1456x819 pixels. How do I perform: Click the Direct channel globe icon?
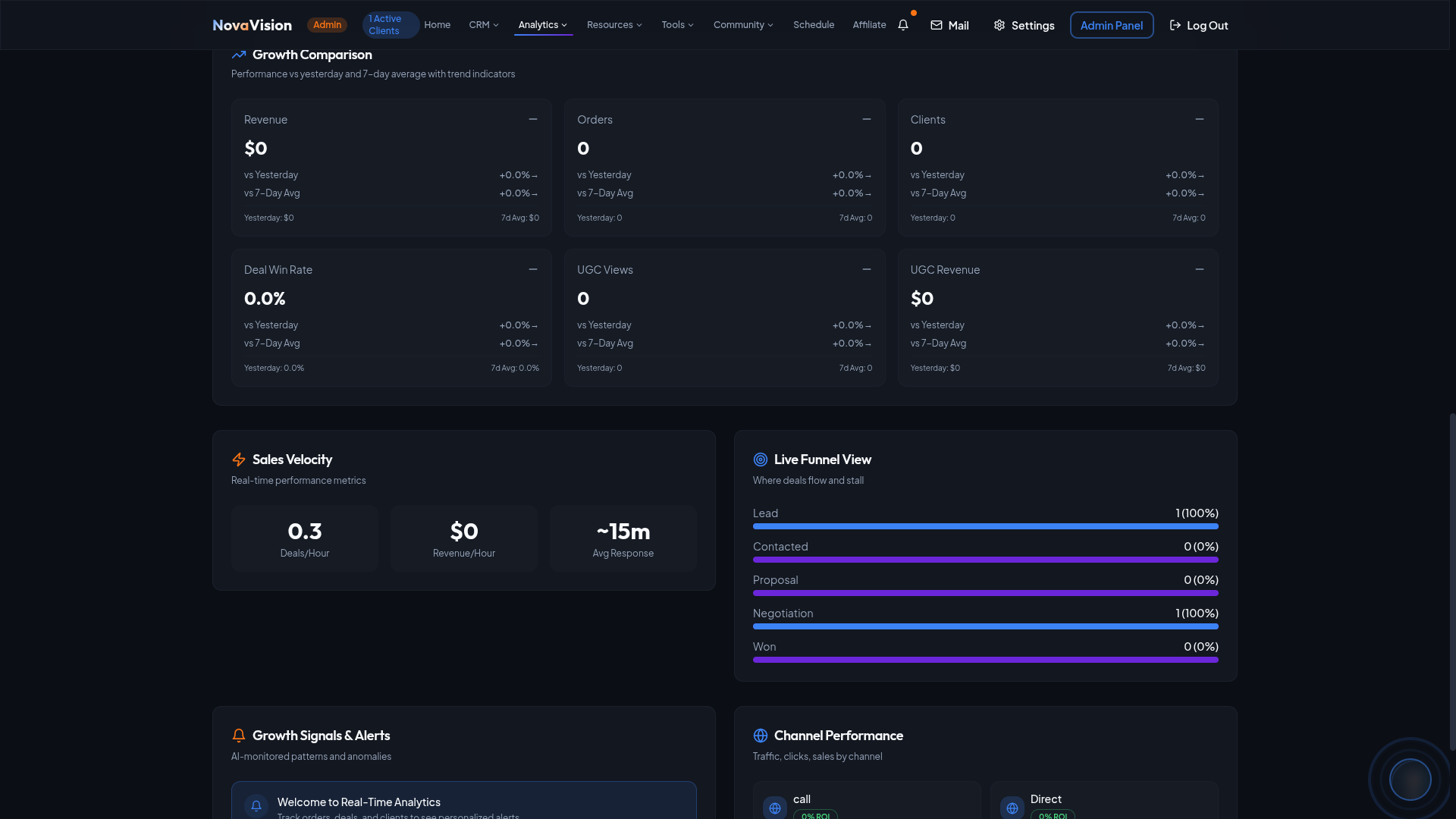coord(1012,808)
